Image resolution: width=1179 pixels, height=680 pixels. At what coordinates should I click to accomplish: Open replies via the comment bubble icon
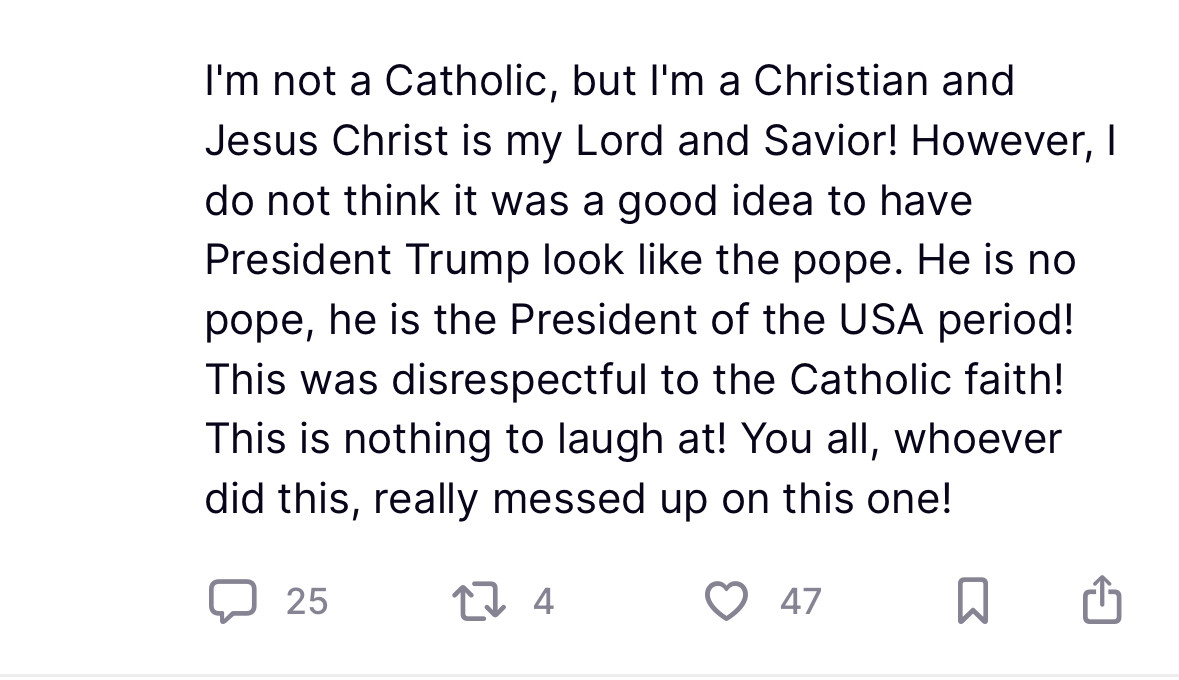[232, 601]
